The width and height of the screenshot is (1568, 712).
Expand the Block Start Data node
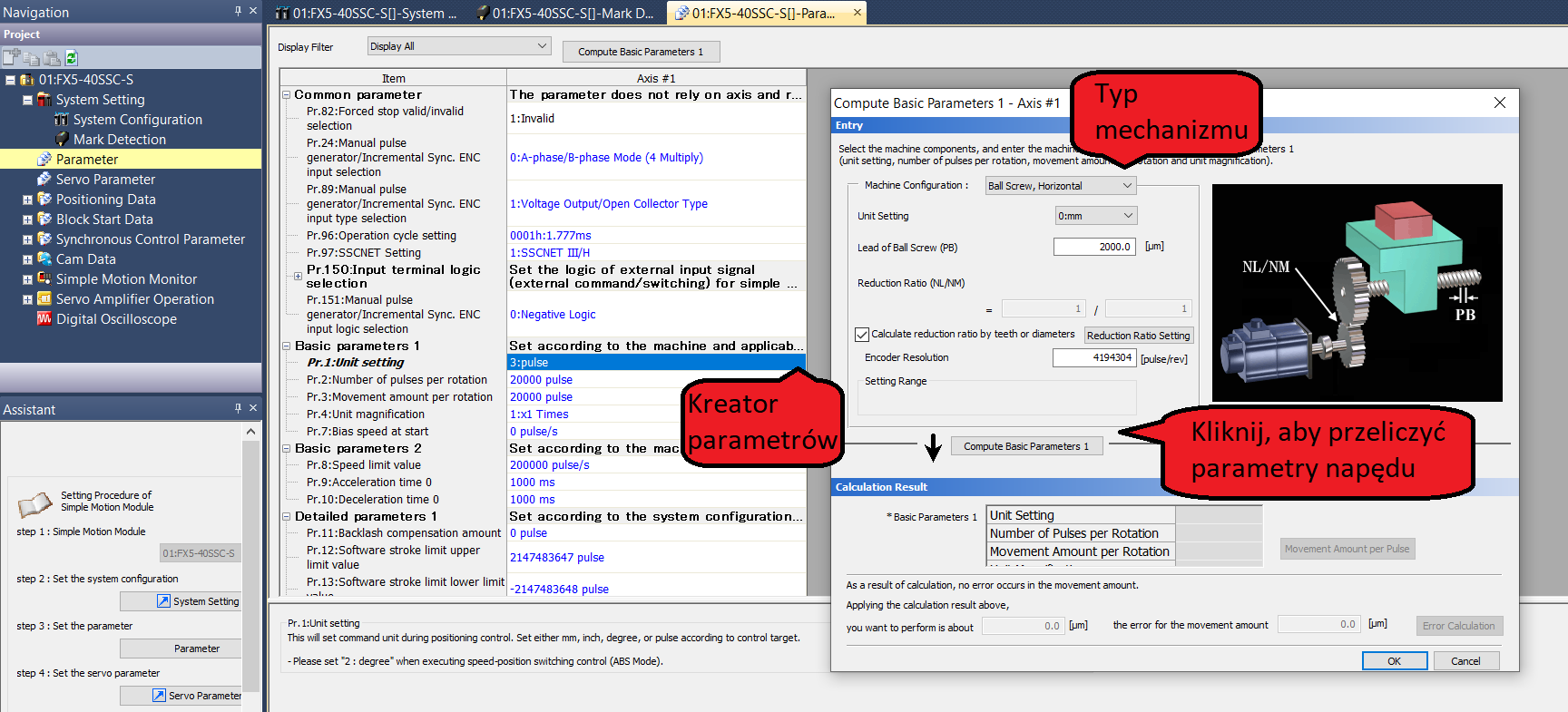pyautogui.click(x=27, y=219)
